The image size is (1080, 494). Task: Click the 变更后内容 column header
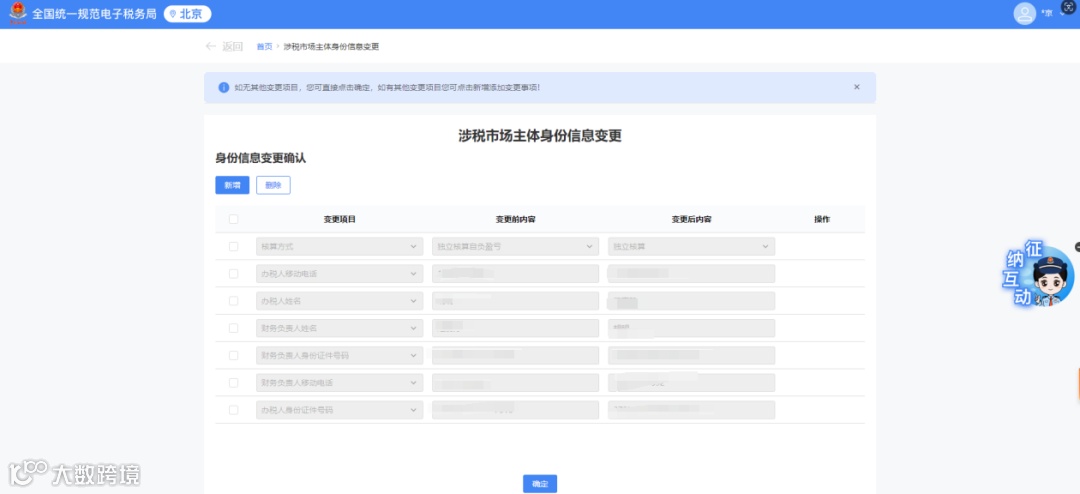(x=692, y=219)
